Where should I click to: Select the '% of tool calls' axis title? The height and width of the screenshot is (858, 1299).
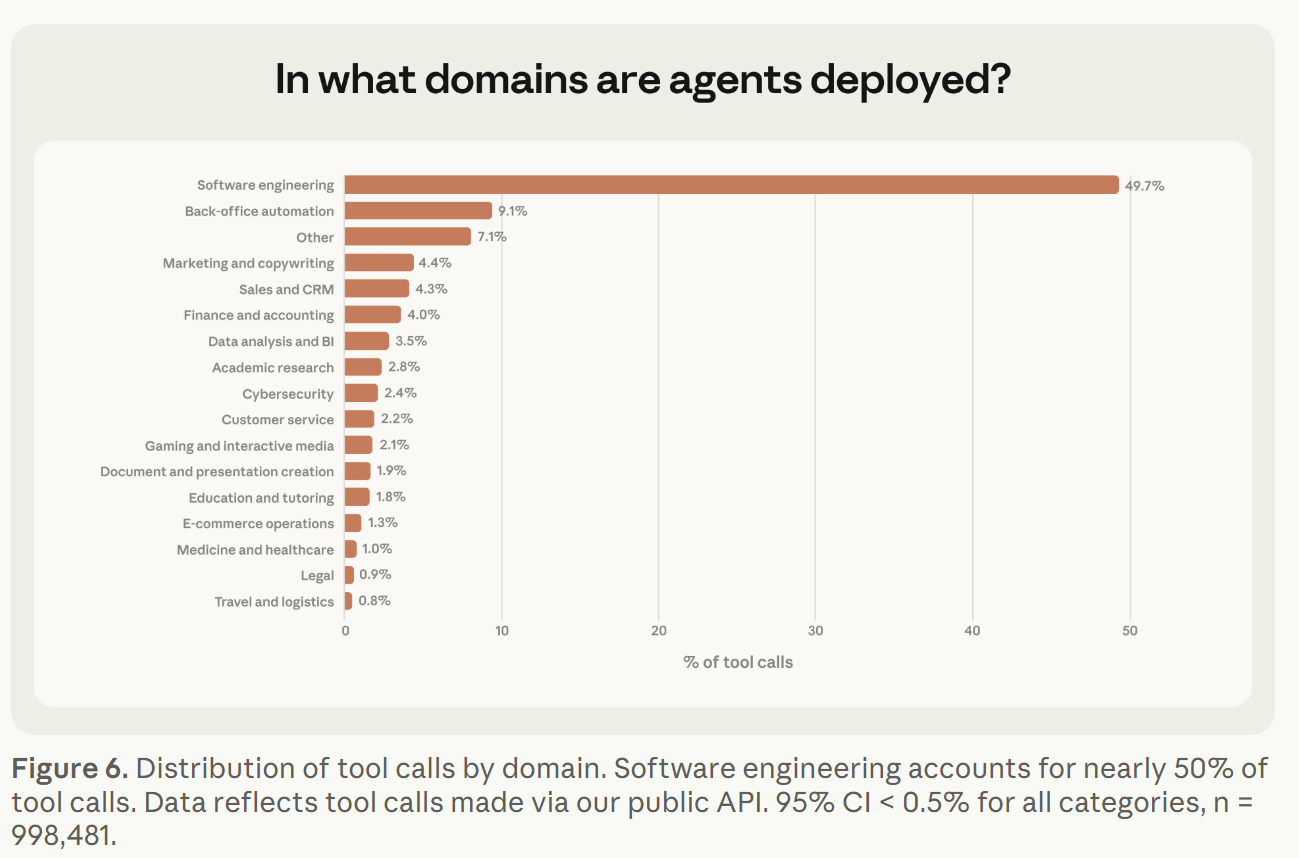click(738, 662)
